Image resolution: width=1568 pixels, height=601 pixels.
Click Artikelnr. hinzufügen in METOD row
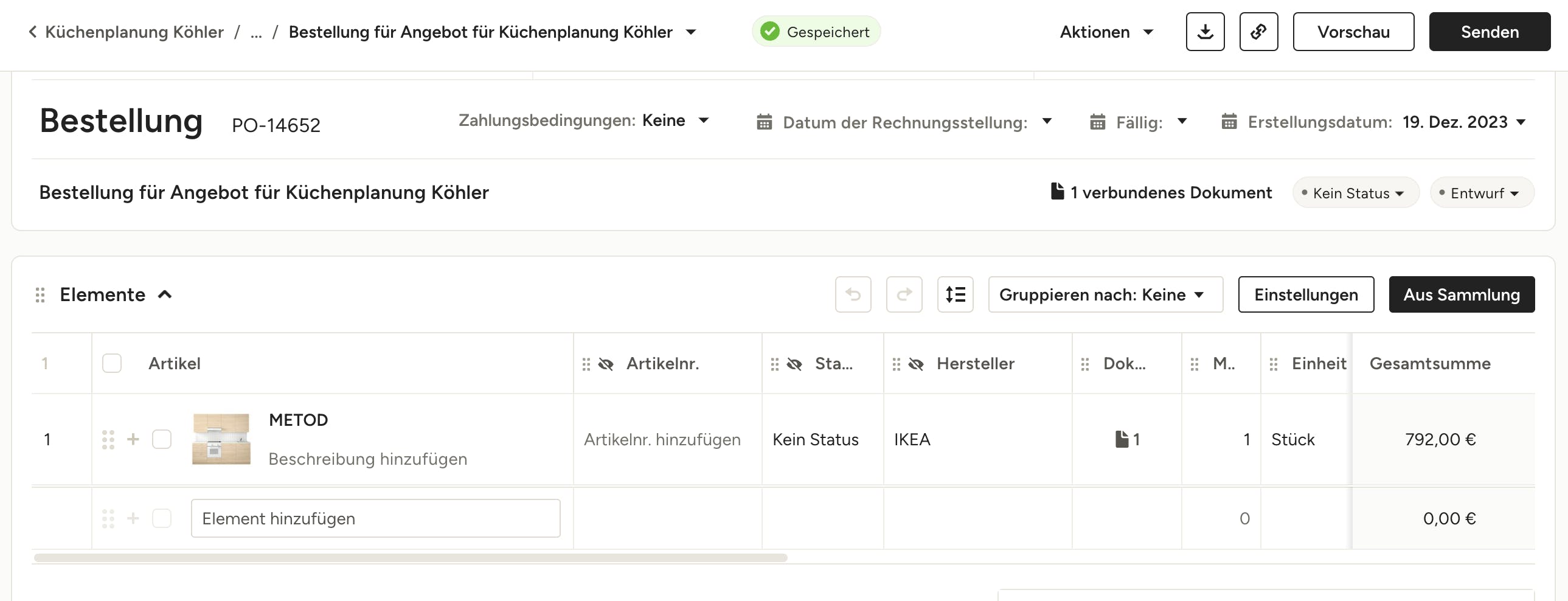[662, 440]
